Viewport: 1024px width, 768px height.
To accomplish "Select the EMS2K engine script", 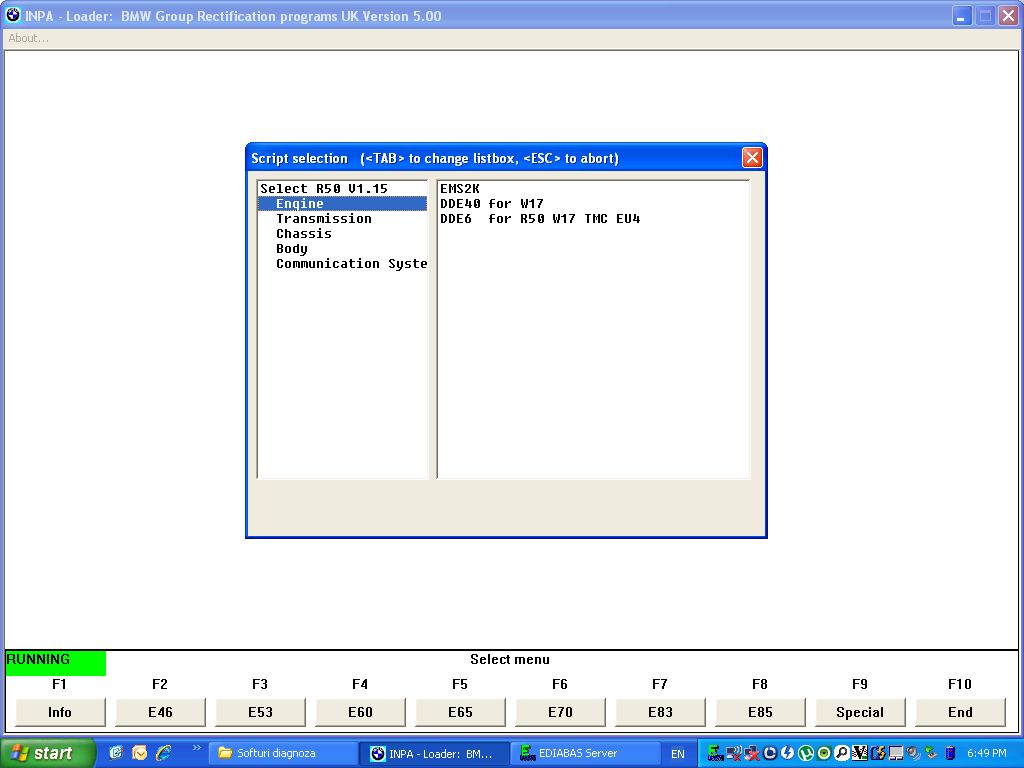I will pos(460,189).
